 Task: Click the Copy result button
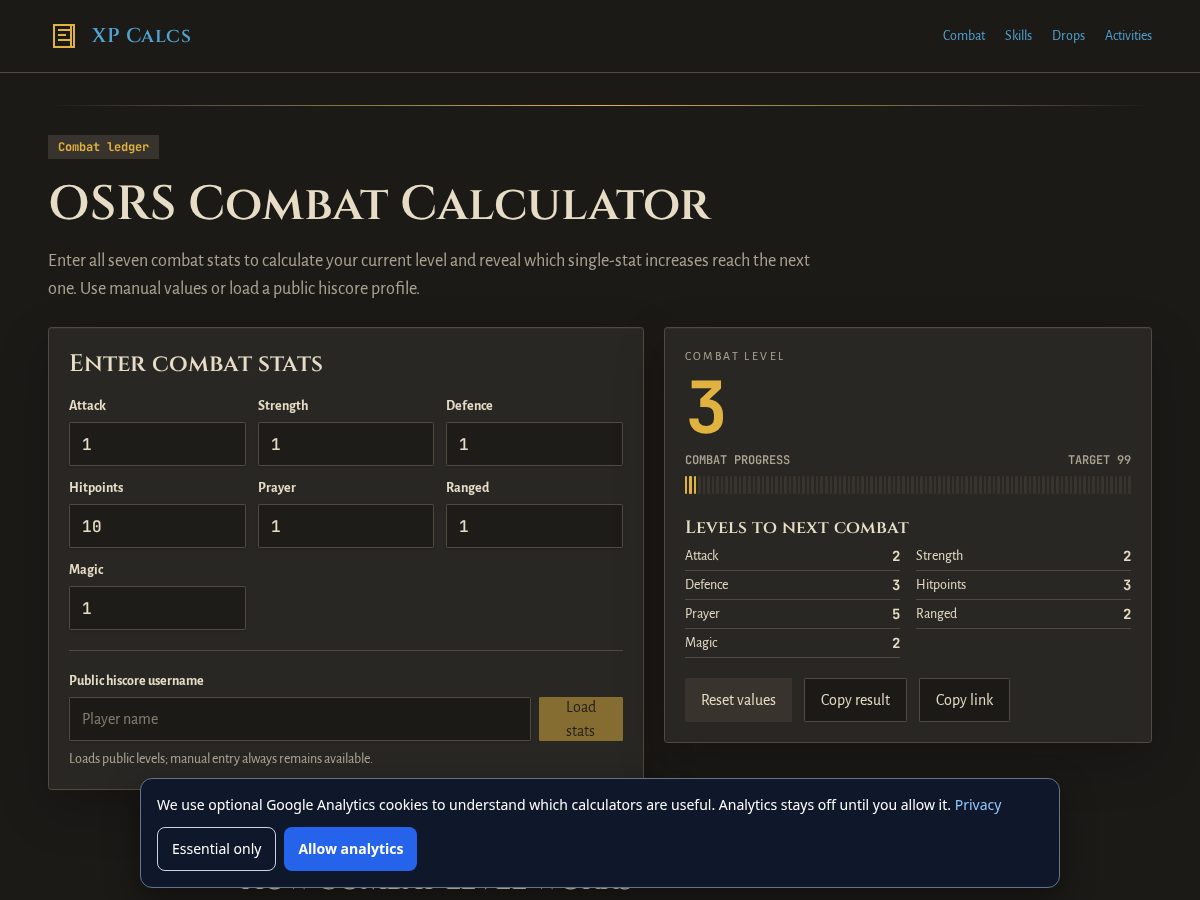pyautogui.click(x=855, y=700)
